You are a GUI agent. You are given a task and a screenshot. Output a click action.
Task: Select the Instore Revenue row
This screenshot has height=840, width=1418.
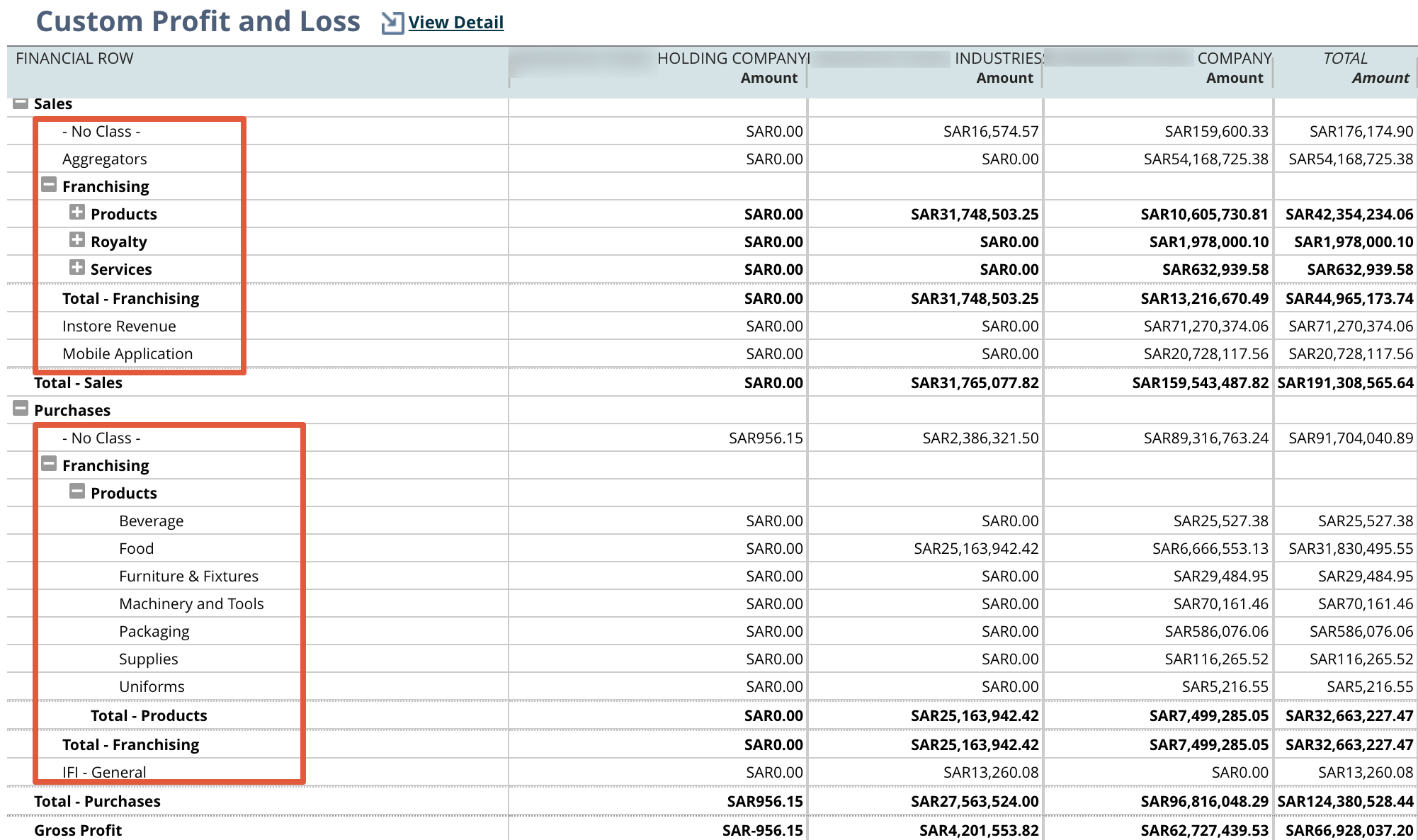coord(119,327)
